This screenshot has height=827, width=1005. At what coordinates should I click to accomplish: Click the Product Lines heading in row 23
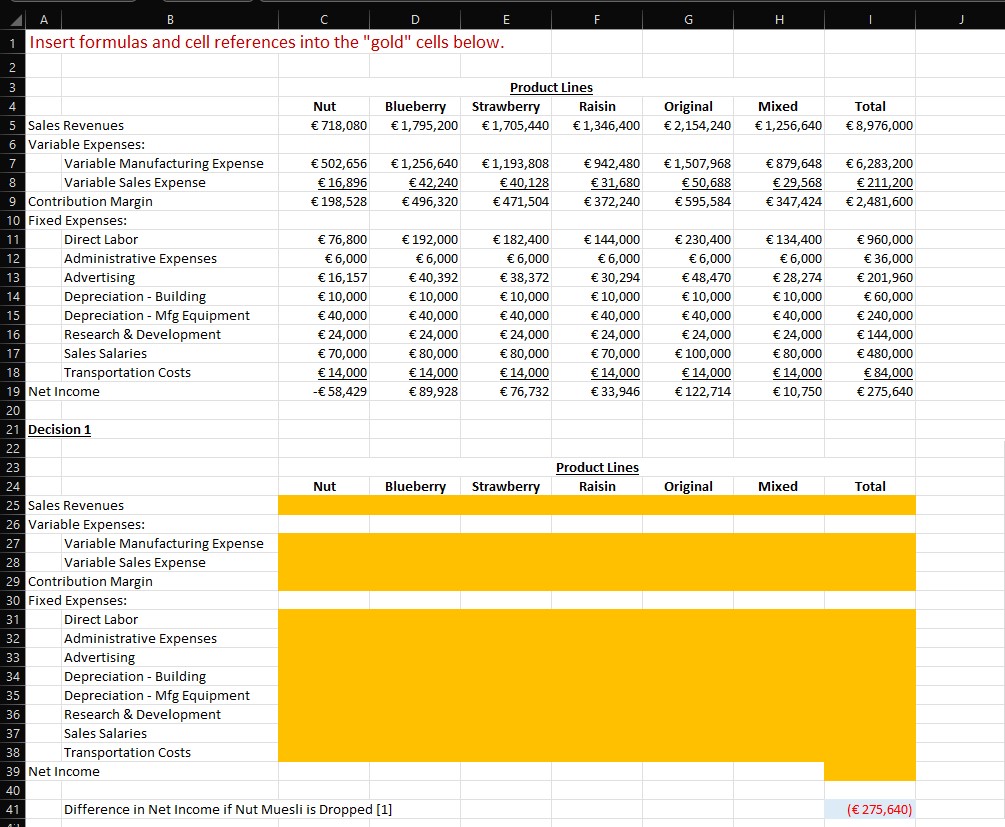[597, 467]
